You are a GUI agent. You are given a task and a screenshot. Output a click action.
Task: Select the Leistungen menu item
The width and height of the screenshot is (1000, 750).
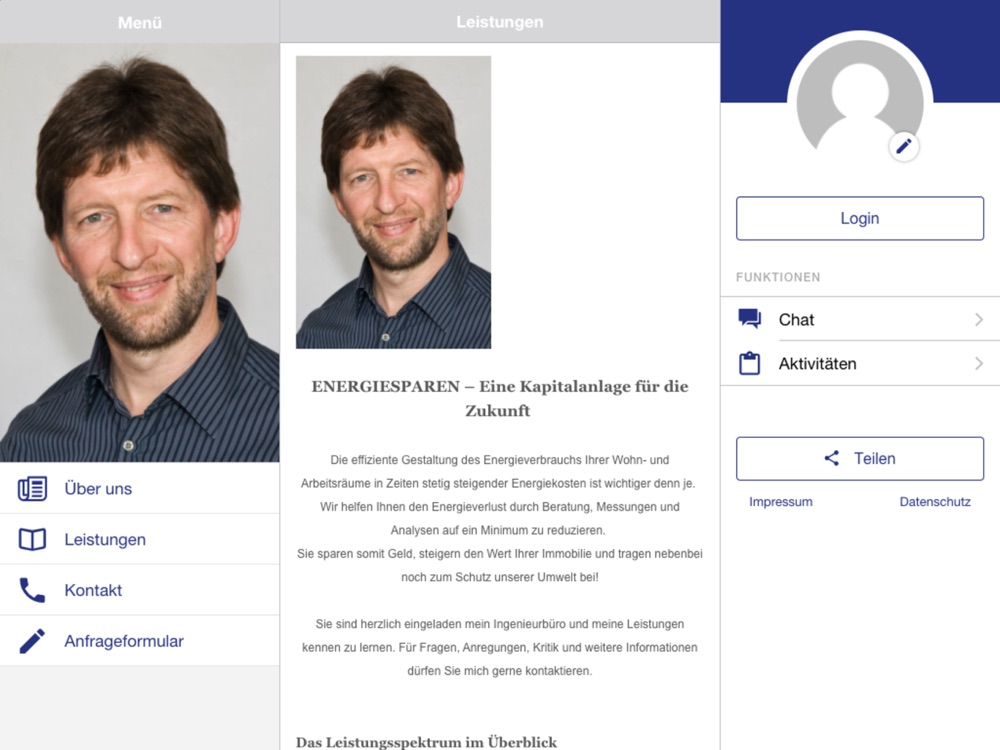(x=140, y=539)
